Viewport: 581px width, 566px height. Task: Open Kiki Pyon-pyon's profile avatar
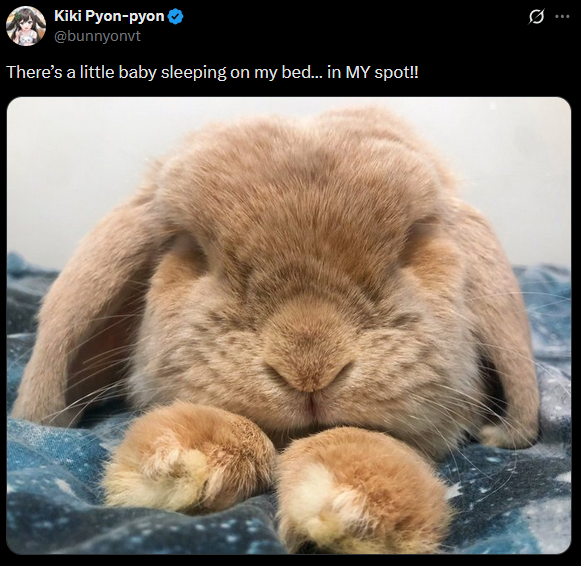26,26
